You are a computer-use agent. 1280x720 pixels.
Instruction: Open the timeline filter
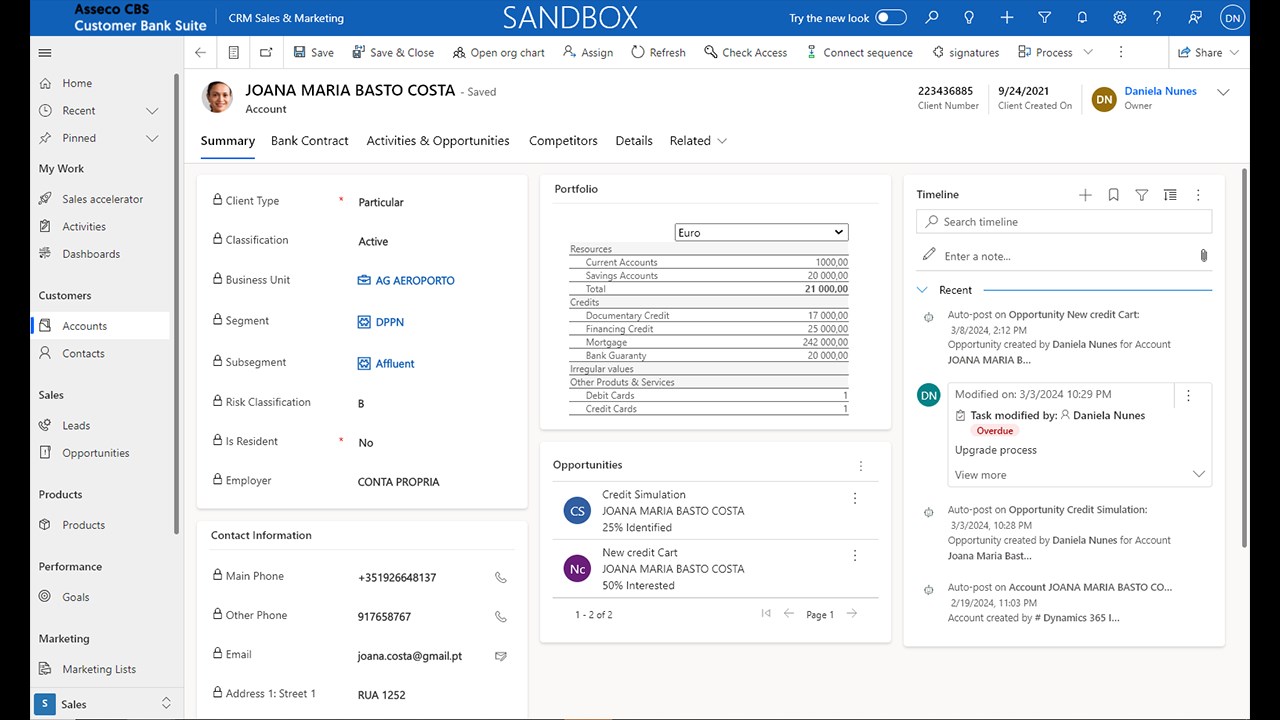[x=1141, y=195]
